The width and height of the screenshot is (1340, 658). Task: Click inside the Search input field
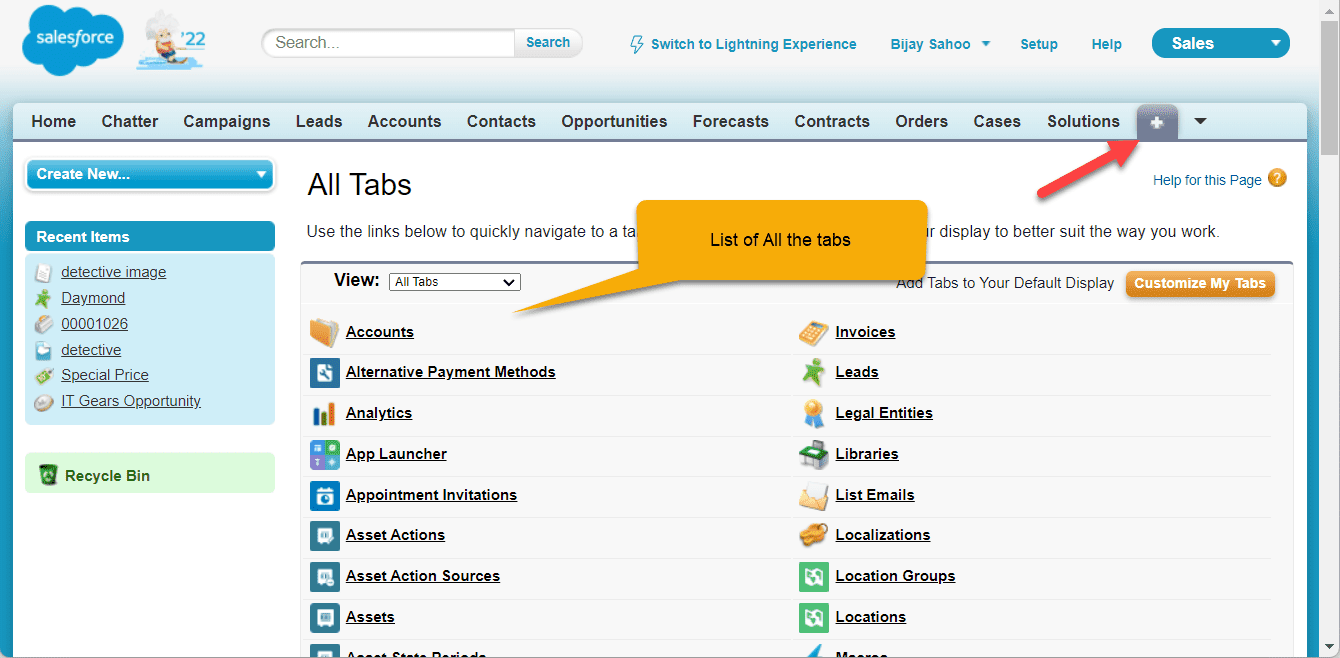[x=388, y=43]
